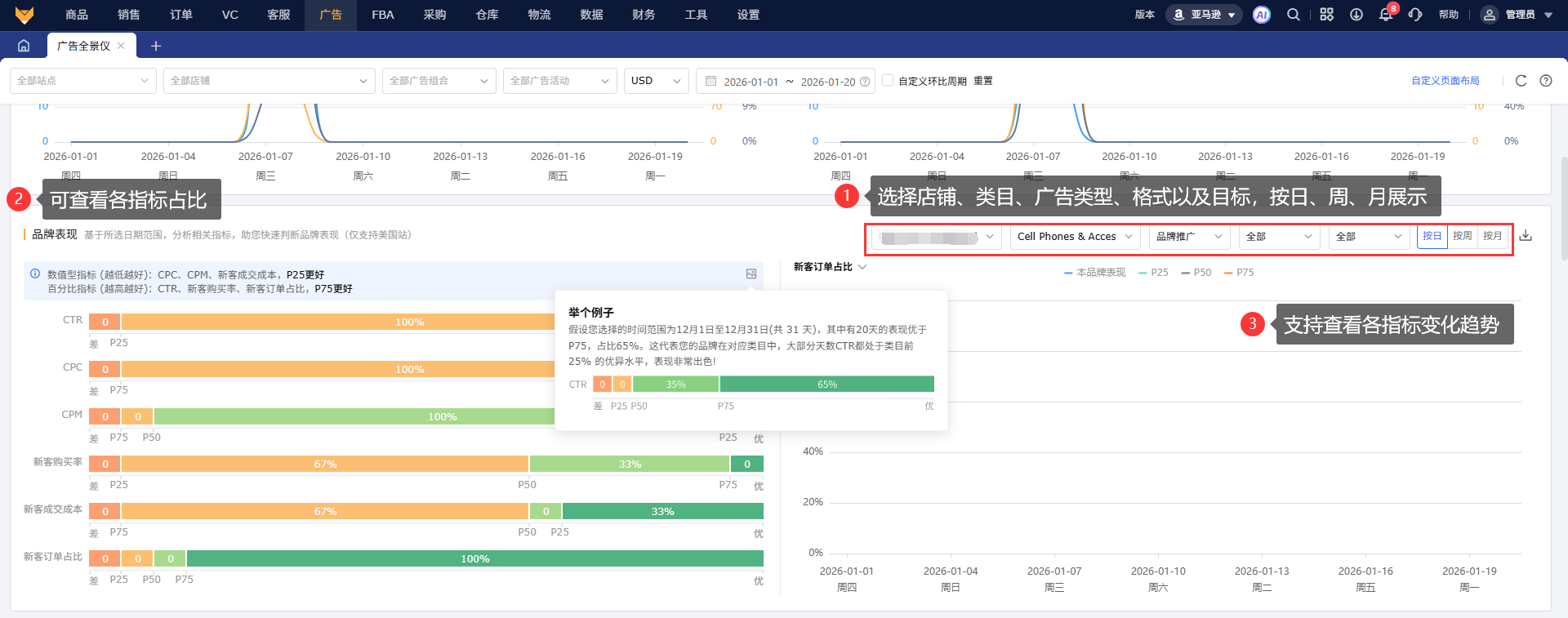Open the customer service headset icon
The width and height of the screenshot is (1568, 618).
coord(1415,15)
